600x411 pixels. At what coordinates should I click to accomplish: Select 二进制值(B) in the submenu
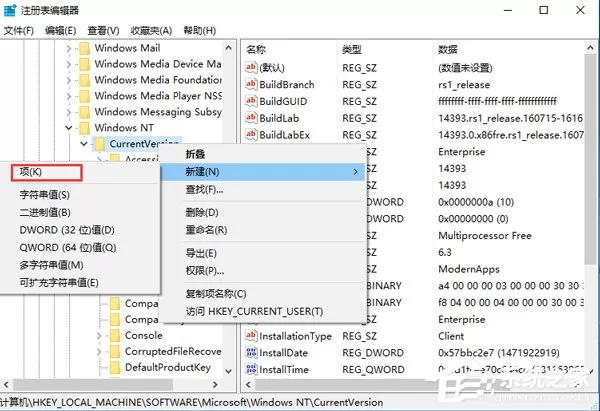point(80,212)
